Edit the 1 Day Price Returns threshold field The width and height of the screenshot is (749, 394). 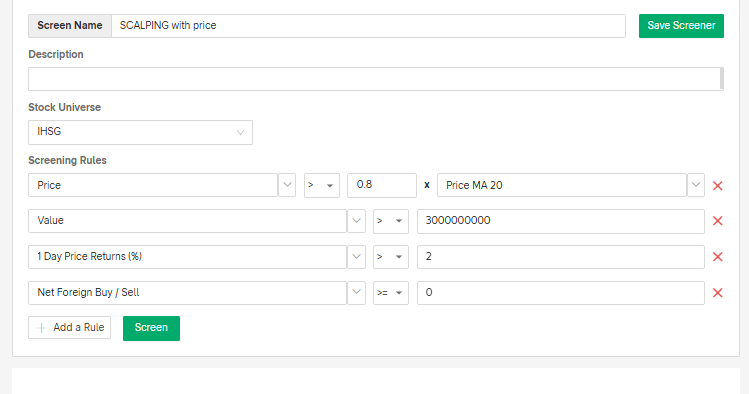561,257
